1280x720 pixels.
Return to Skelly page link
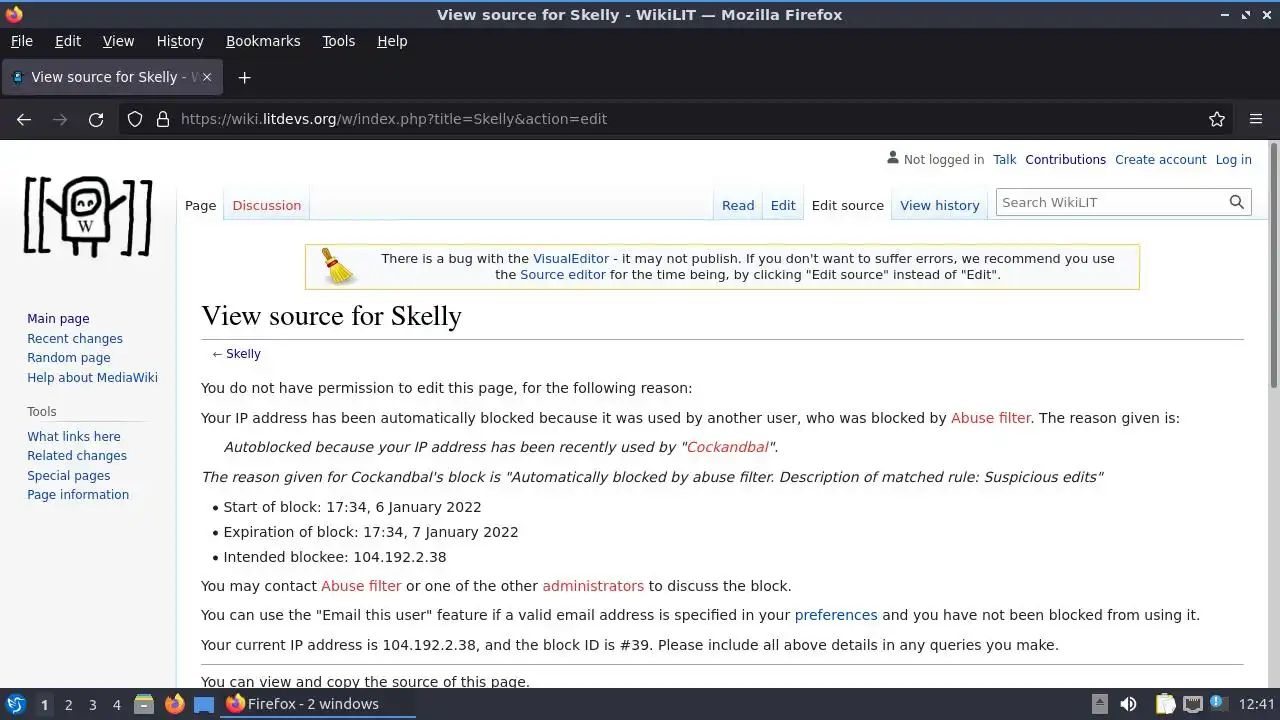point(243,353)
